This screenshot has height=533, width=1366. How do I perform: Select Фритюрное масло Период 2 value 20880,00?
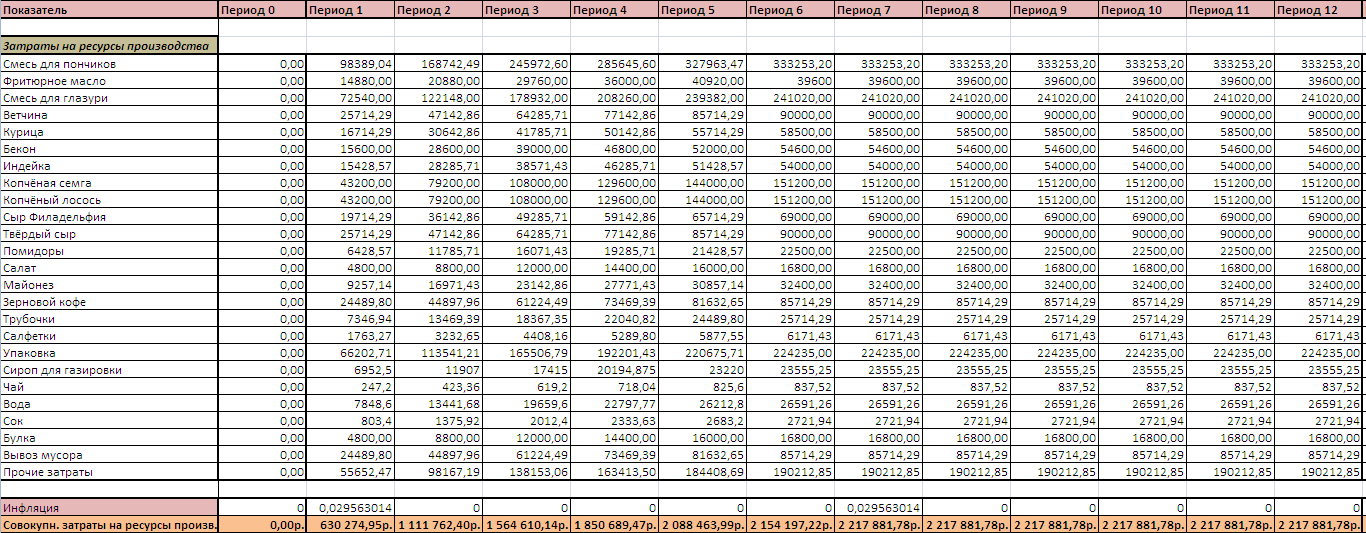click(438, 81)
